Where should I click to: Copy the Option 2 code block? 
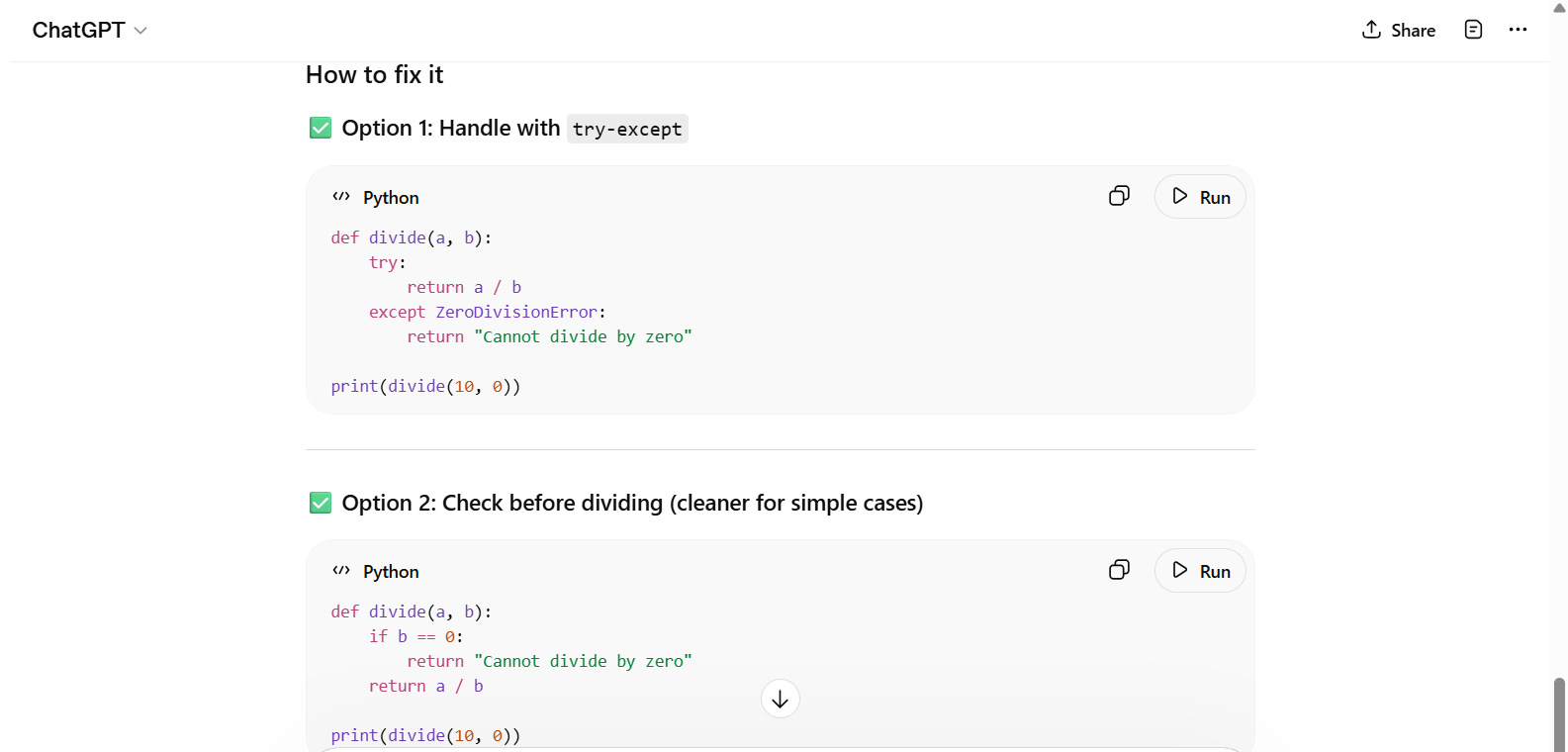tap(1119, 570)
